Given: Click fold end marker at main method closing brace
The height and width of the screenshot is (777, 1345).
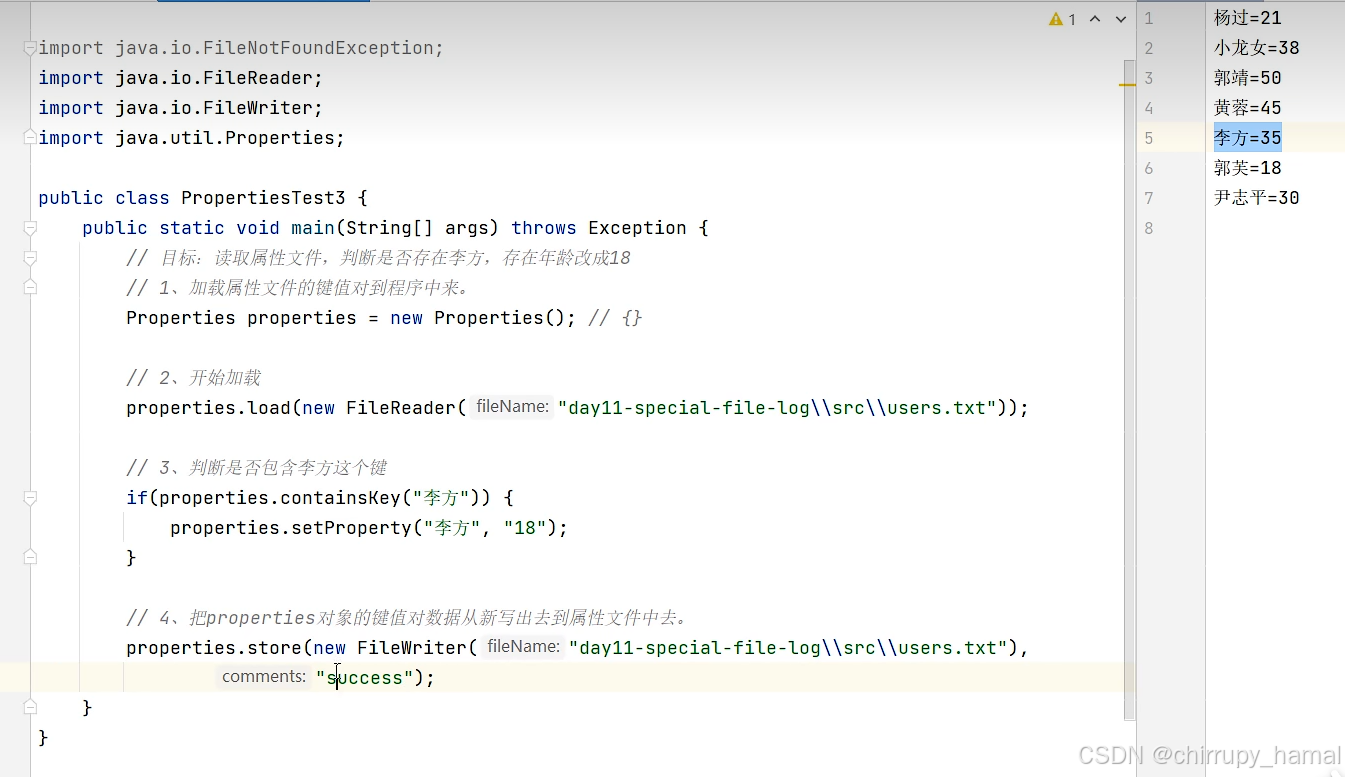Looking at the screenshot, I should pos(30,708).
